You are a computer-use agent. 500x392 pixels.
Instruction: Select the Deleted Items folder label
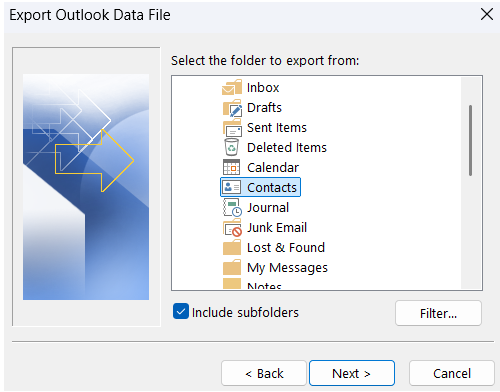(x=287, y=148)
